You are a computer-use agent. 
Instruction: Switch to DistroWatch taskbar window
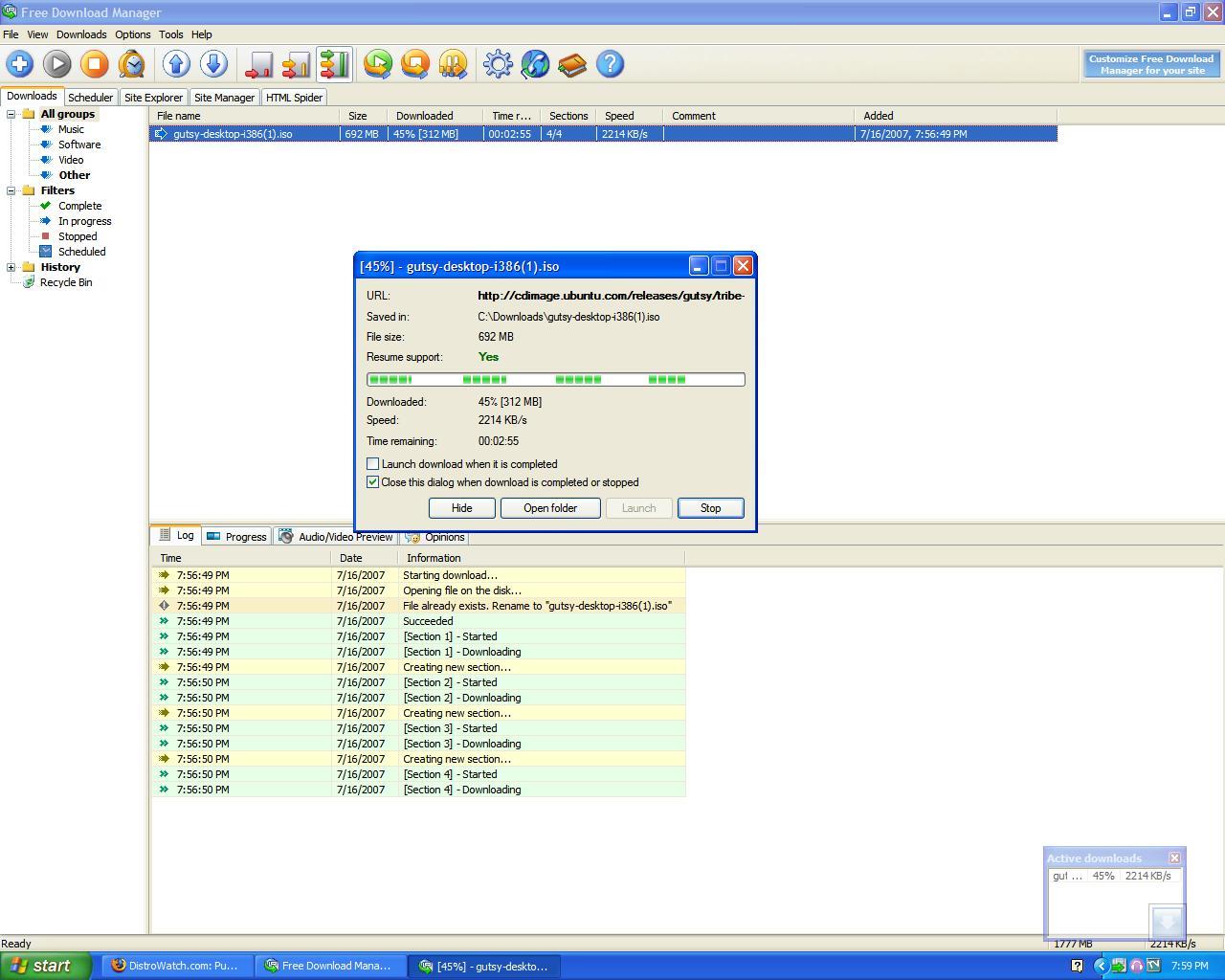(x=177, y=966)
